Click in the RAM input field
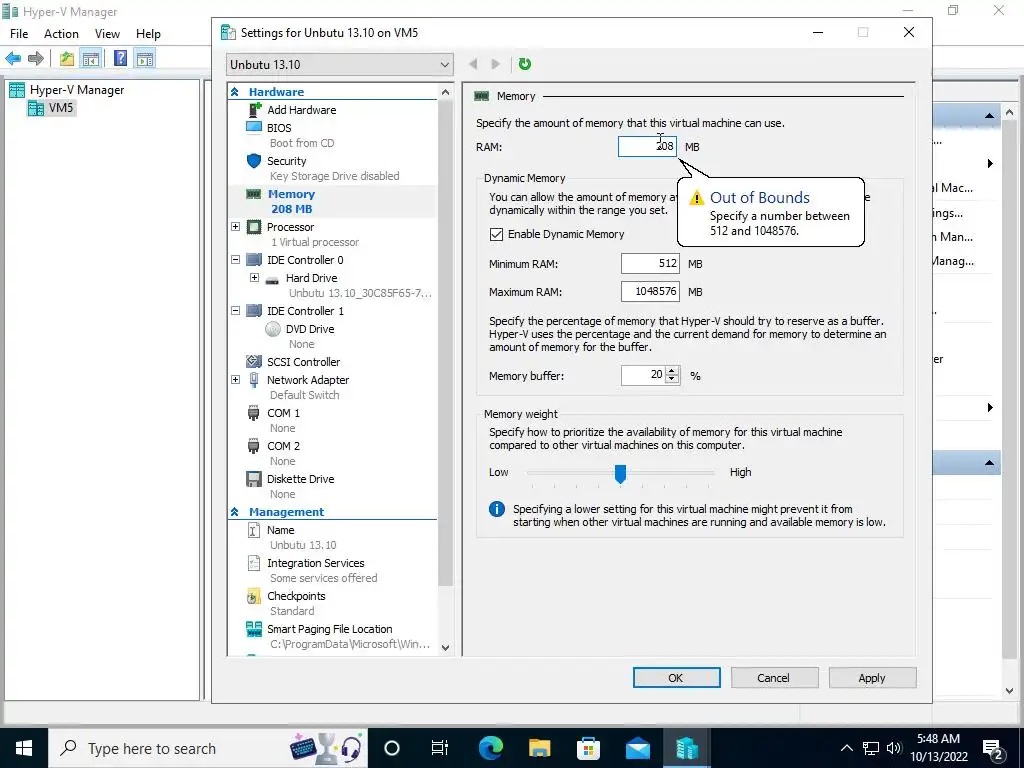Viewport: 1024px width, 768px height. coord(647,146)
